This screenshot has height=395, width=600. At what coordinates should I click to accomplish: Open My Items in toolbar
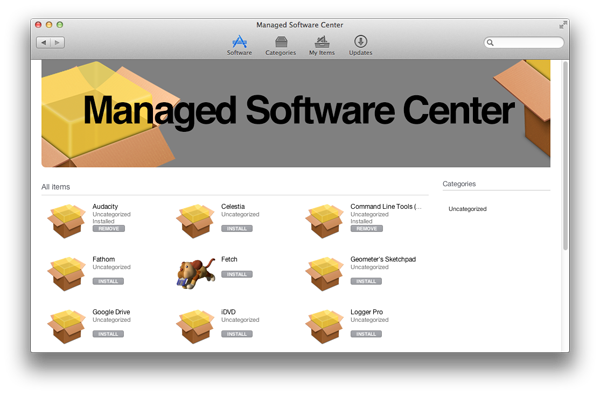pyautogui.click(x=322, y=45)
